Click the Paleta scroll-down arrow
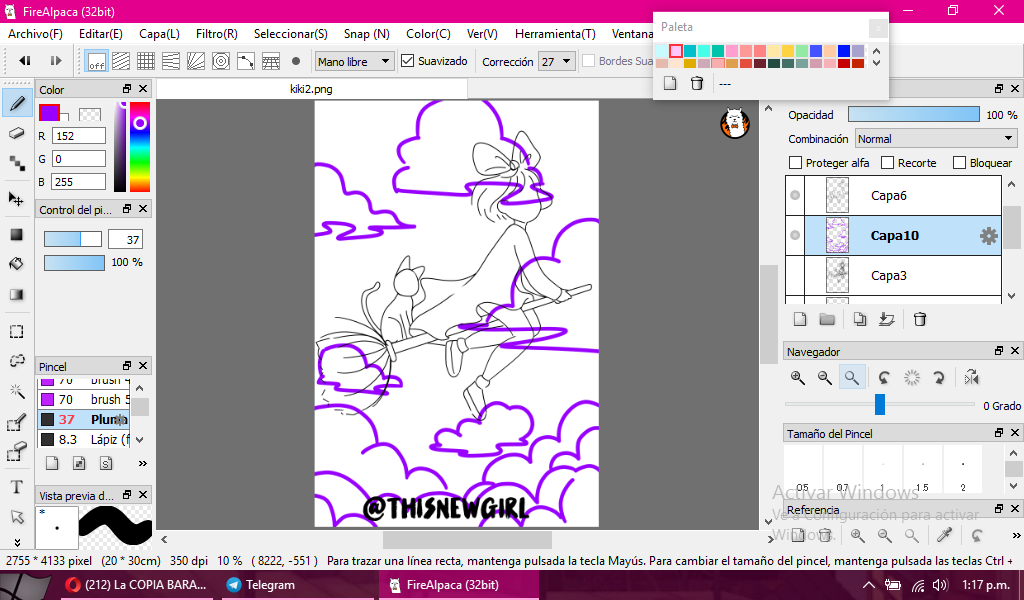 click(x=876, y=63)
